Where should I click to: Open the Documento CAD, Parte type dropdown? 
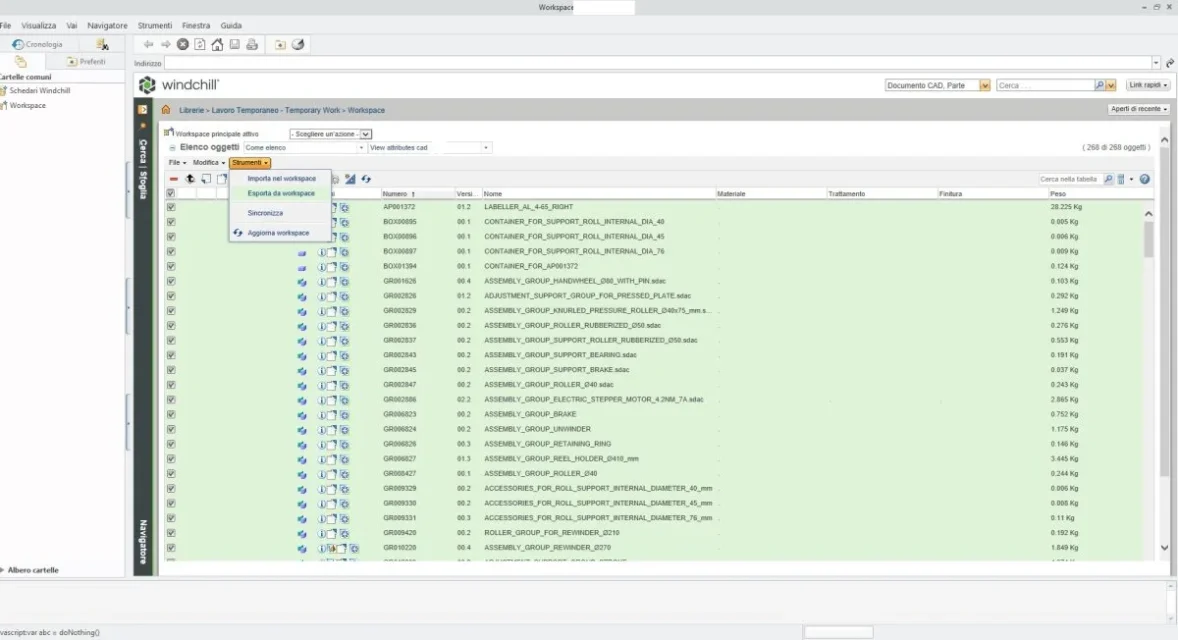pyautogui.click(x=985, y=86)
